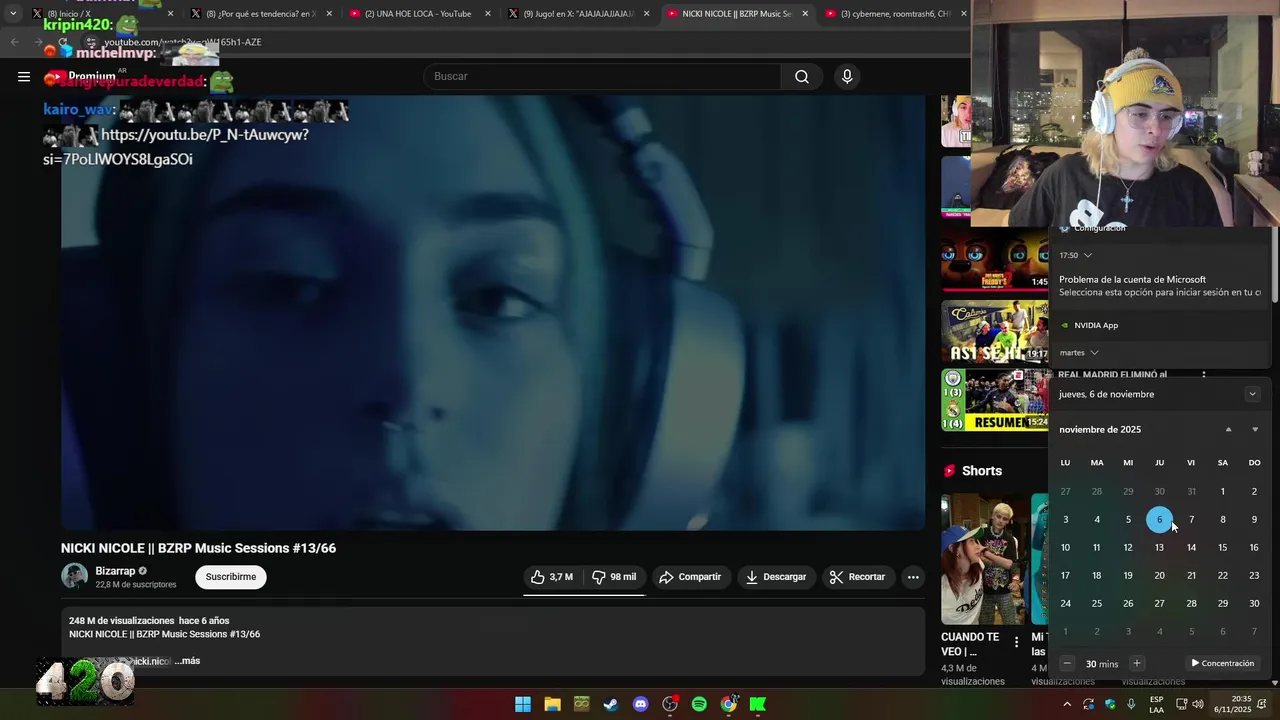This screenshot has width=1280, height=720.
Task: Click the noviembre de 2025 calendar header
Action: [x=1100, y=429]
